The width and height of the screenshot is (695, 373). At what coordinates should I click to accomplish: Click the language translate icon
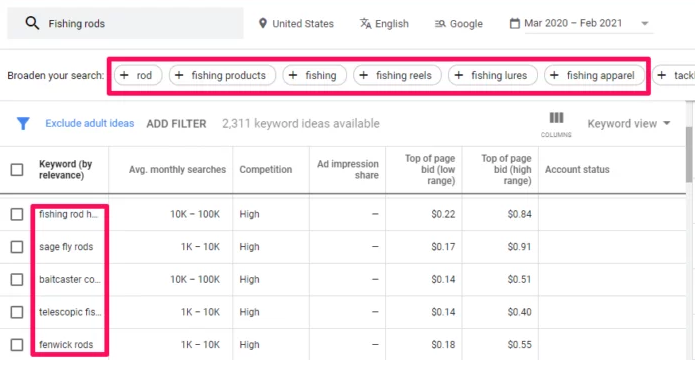click(x=365, y=23)
